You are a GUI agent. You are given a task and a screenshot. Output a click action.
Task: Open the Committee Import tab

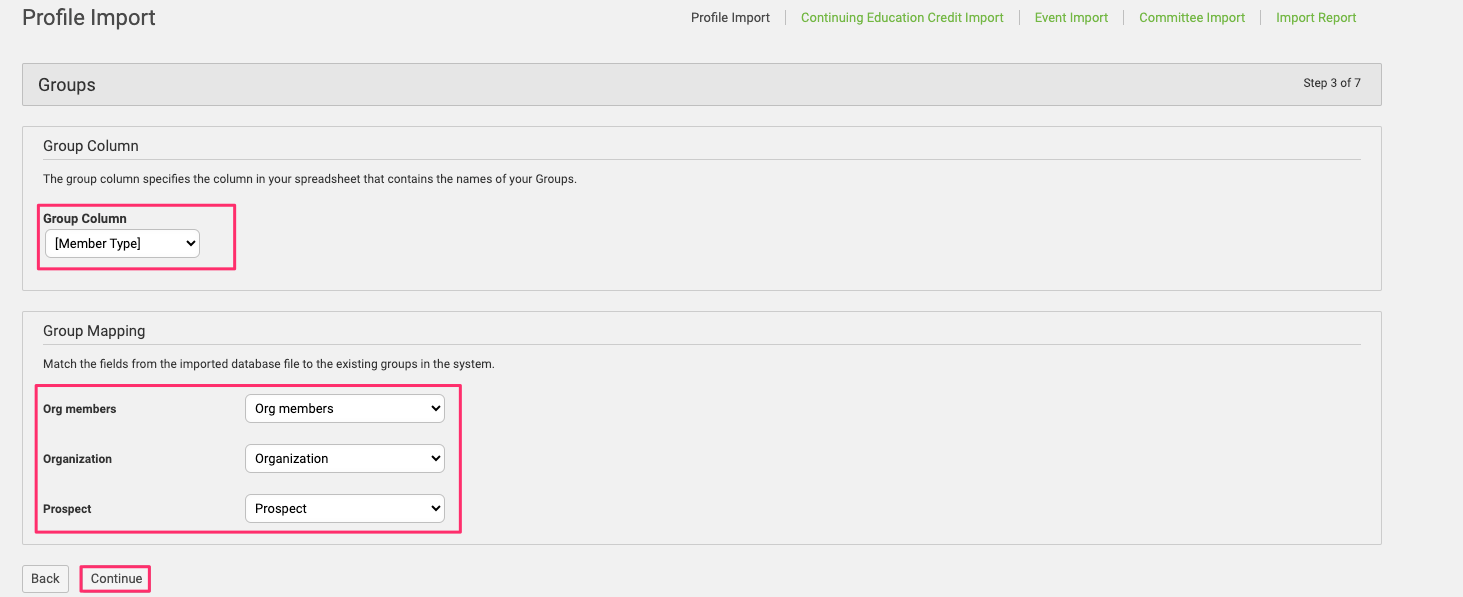click(x=1192, y=17)
